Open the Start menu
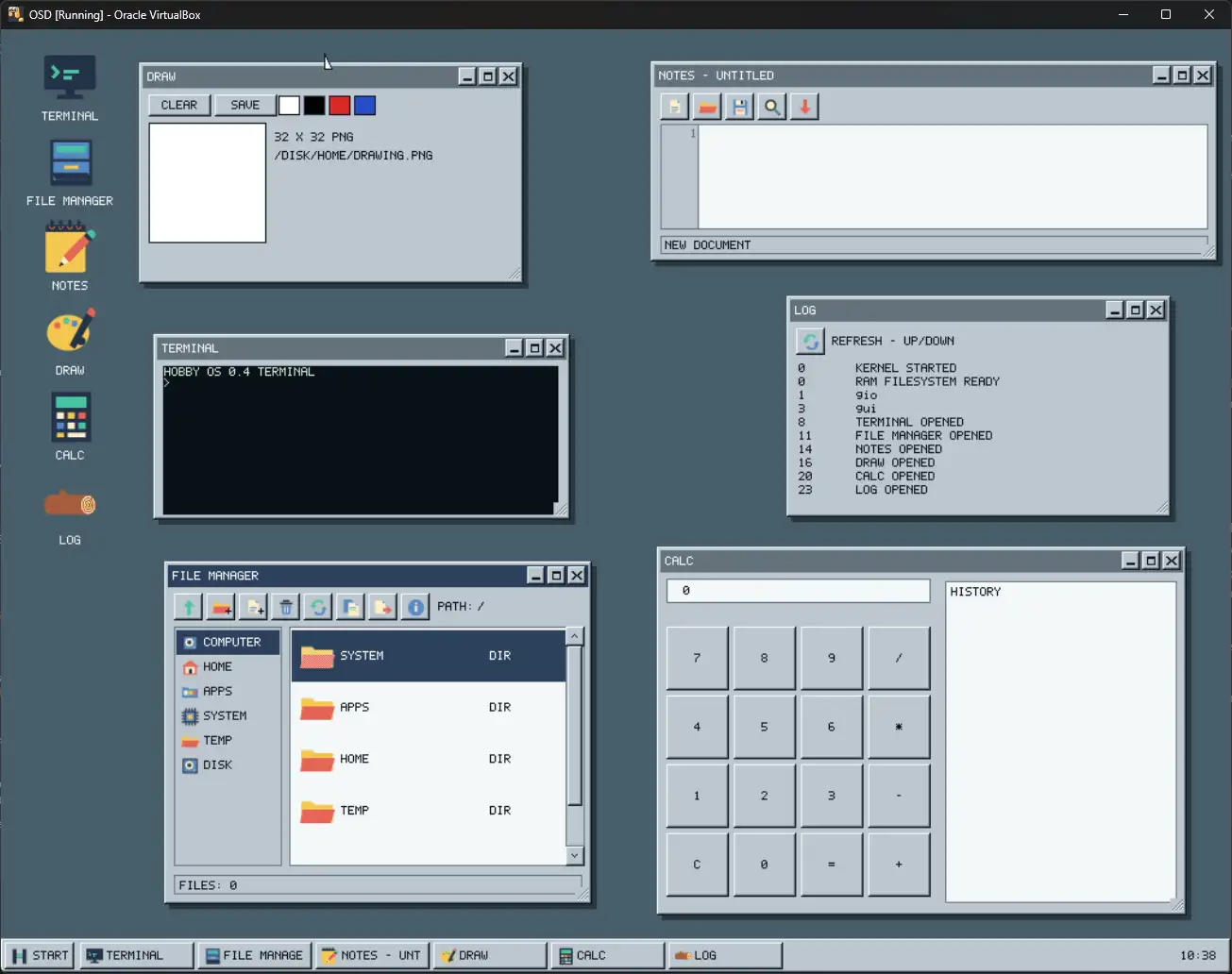 click(40, 955)
